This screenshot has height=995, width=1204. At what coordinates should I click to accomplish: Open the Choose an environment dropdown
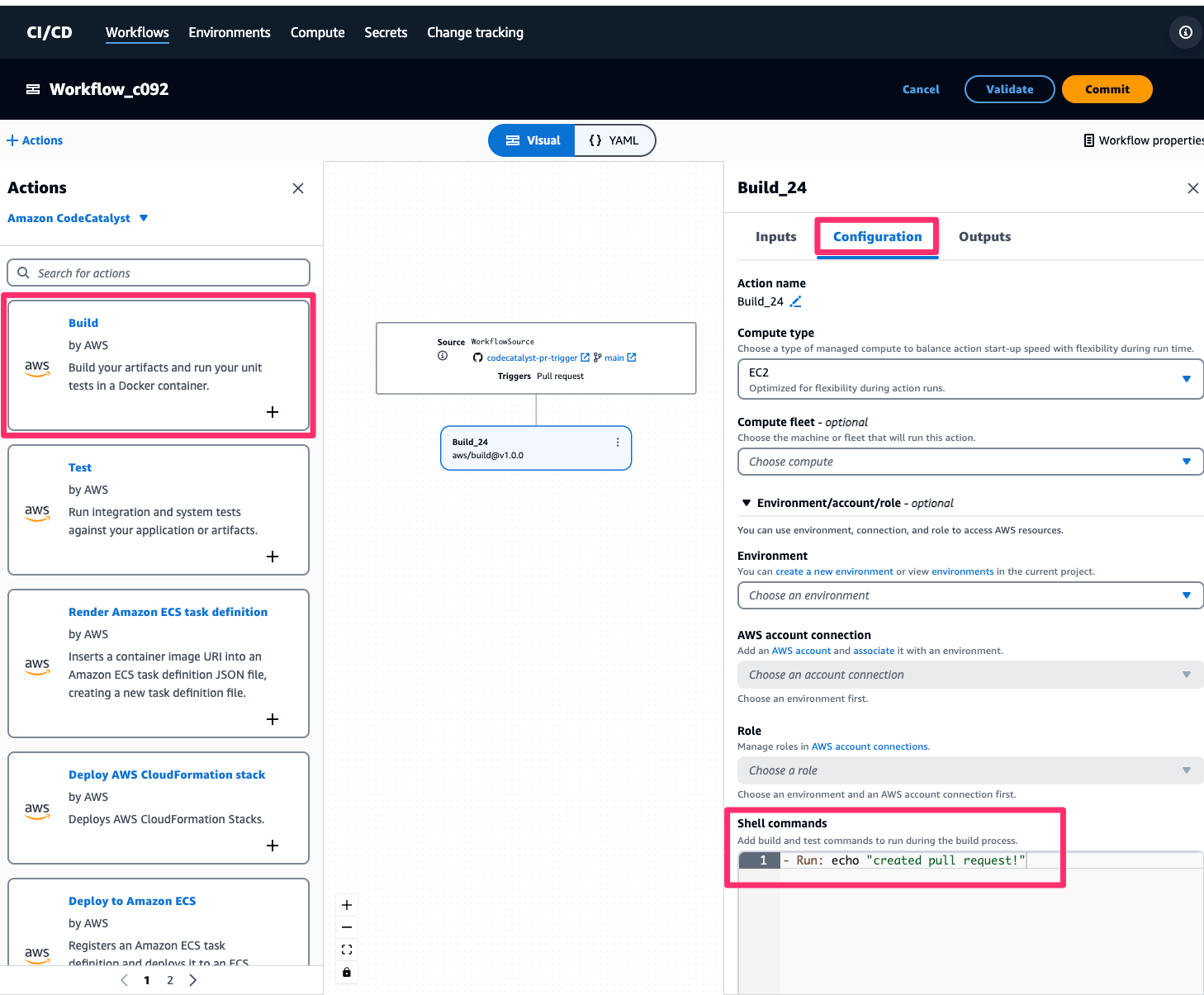click(x=1187, y=595)
